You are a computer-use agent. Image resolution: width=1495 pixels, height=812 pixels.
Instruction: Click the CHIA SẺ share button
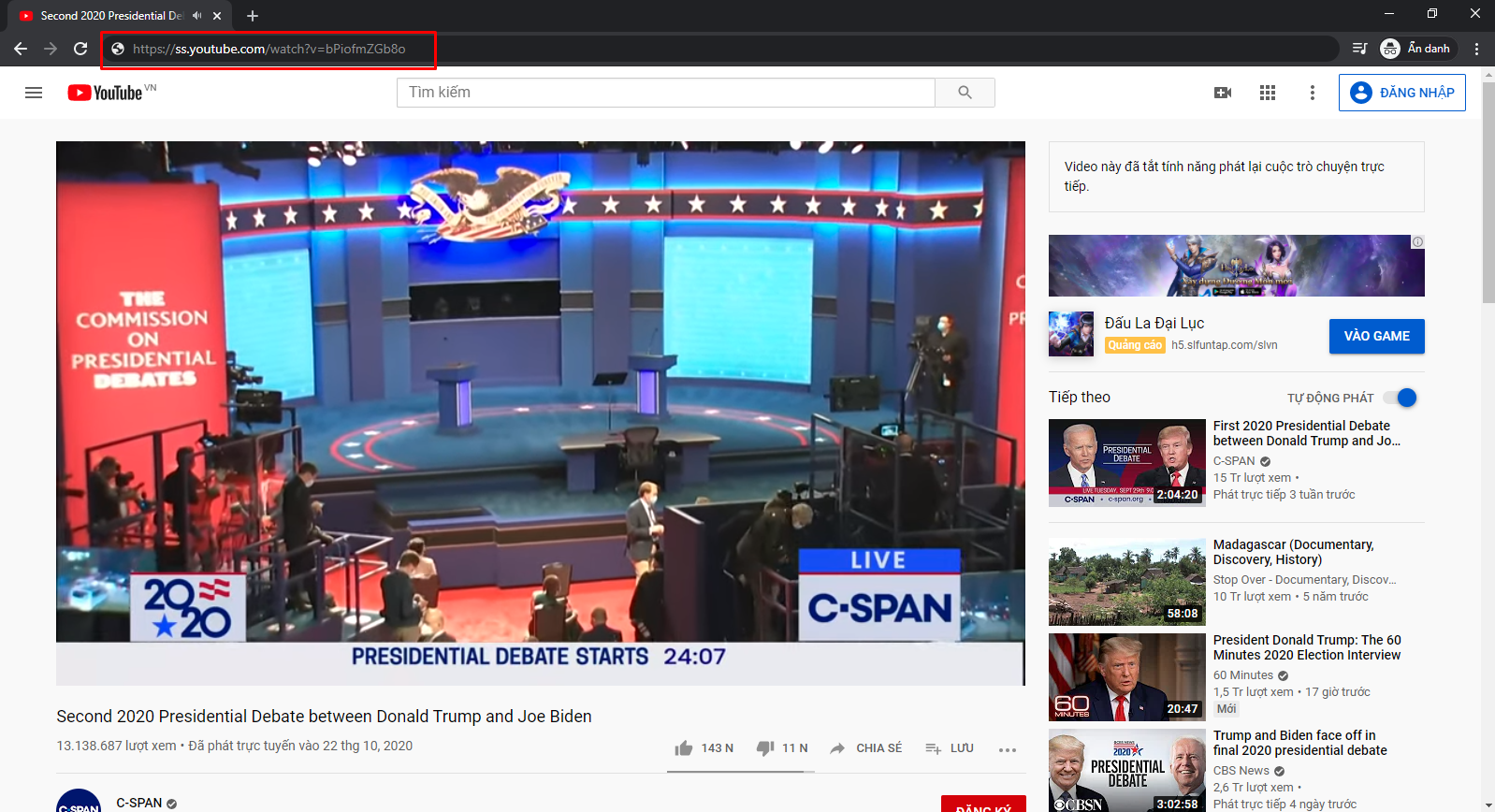click(865, 748)
